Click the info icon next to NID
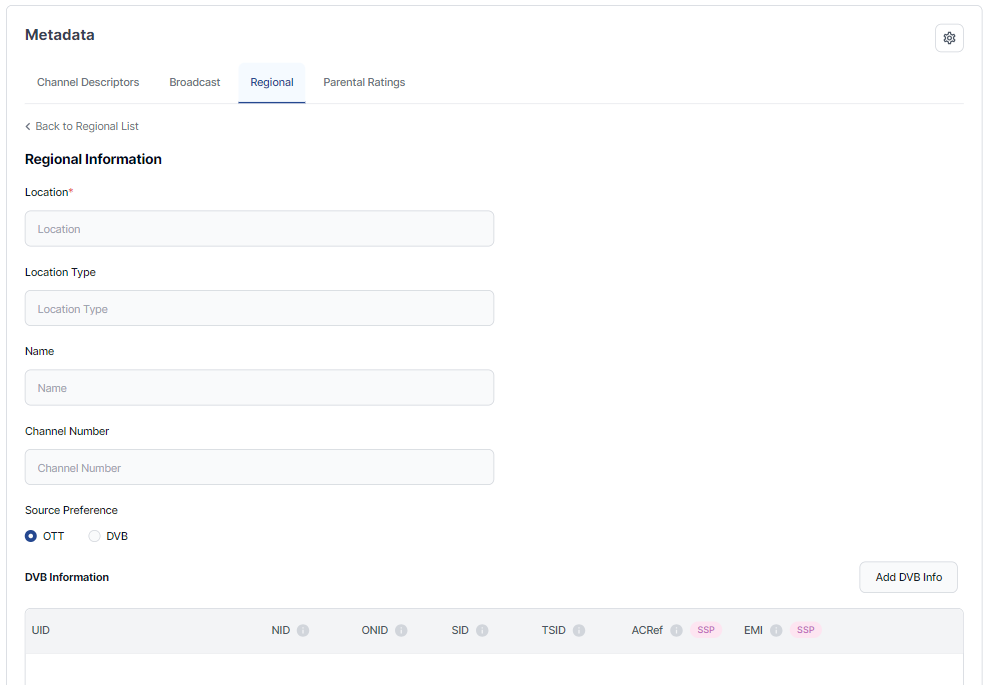This screenshot has height=685, width=988. click(303, 631)
